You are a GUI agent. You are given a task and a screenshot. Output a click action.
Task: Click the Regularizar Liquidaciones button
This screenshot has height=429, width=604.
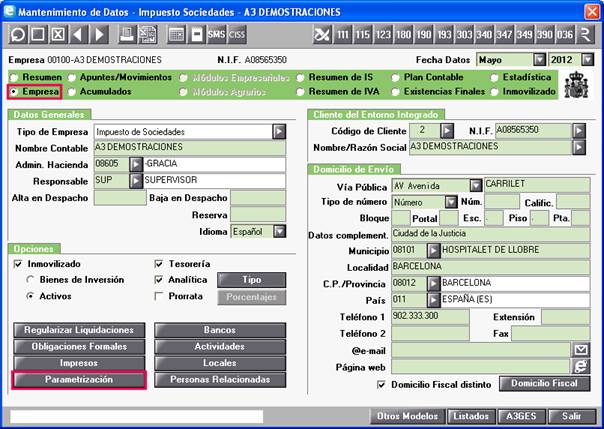[x=79, y=330]
